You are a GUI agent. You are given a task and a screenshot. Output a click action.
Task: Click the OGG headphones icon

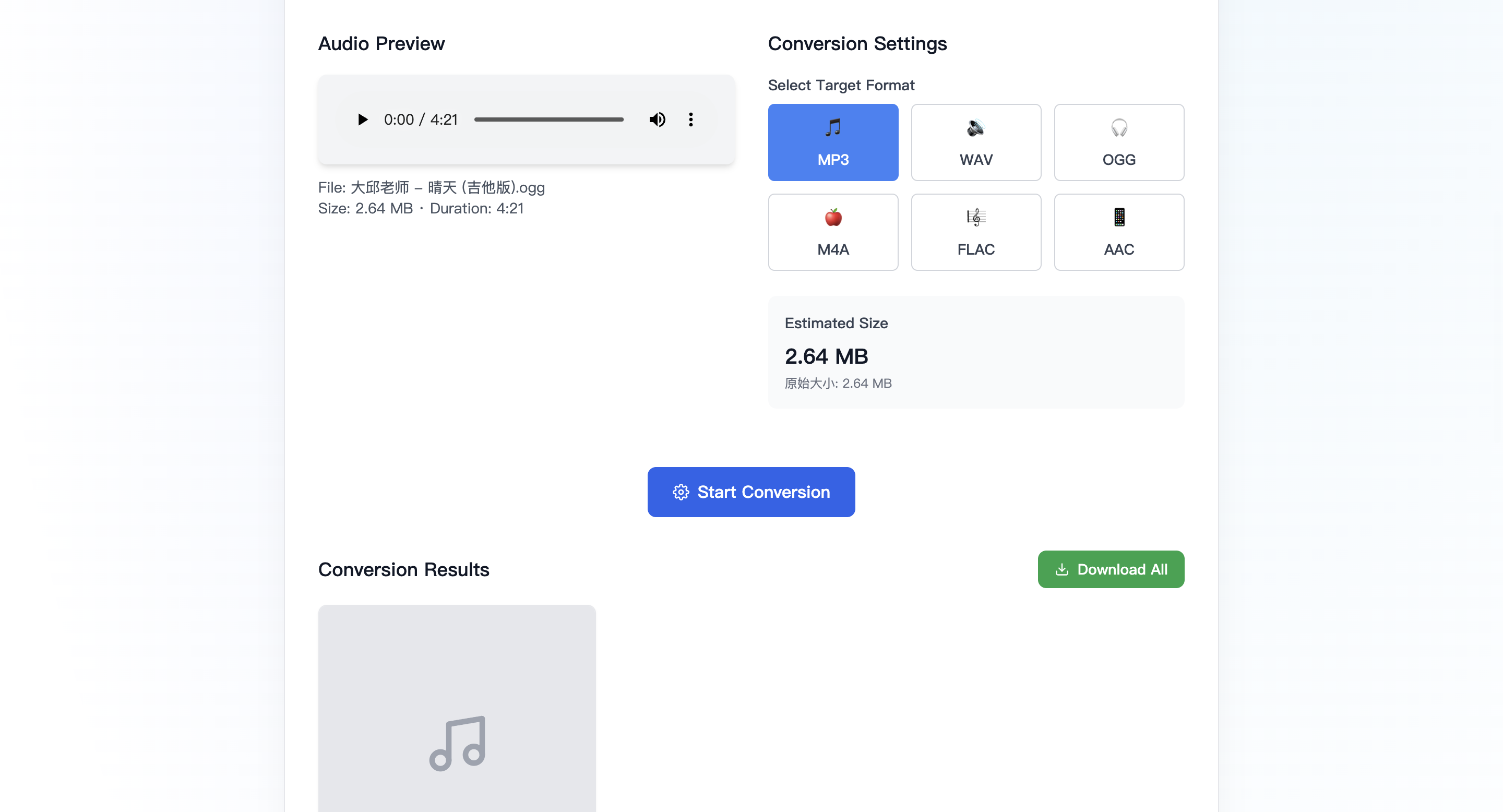click(x=1118, y=128)
